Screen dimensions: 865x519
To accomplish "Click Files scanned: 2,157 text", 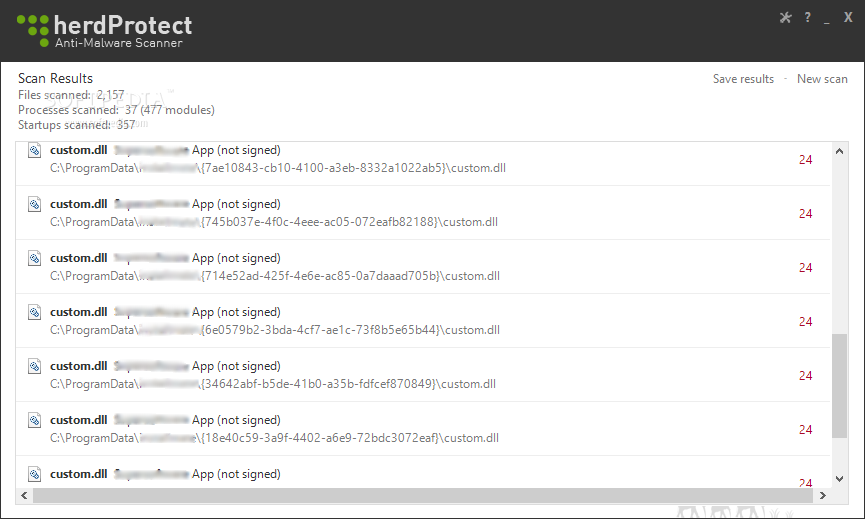I will (x=71, y=95).
